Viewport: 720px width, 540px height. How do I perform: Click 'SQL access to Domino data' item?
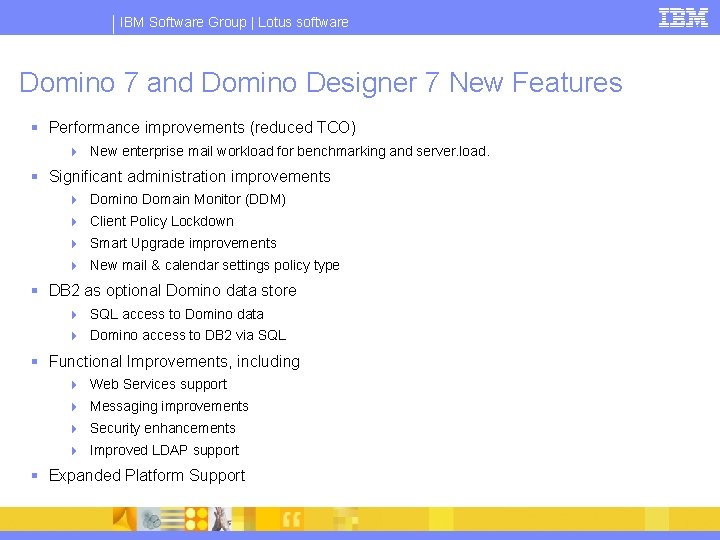[x=177, y=314]
